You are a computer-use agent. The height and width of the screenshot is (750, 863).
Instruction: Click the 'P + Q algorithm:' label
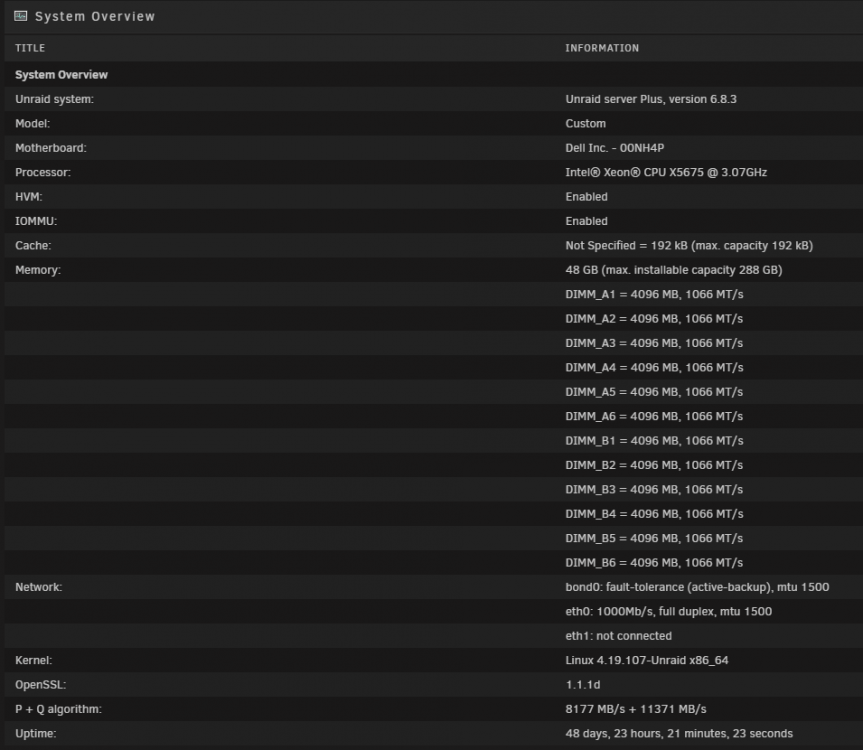tap(58, 709)
